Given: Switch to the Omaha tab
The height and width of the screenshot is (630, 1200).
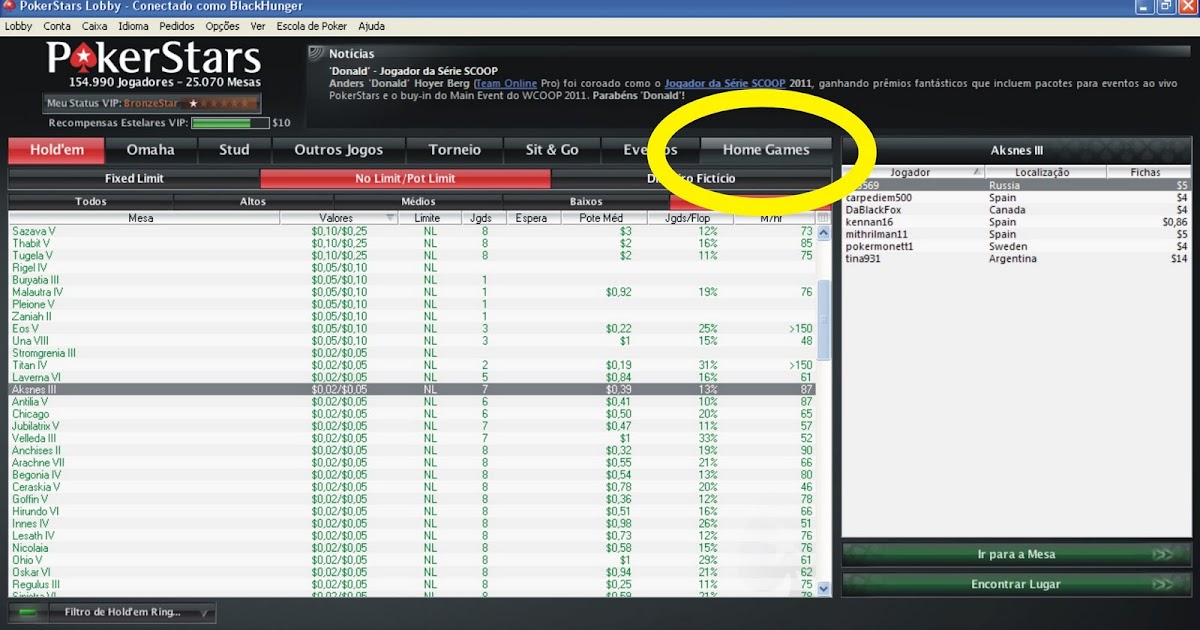Looking at the screenshot, I should (x=150, y=150).
